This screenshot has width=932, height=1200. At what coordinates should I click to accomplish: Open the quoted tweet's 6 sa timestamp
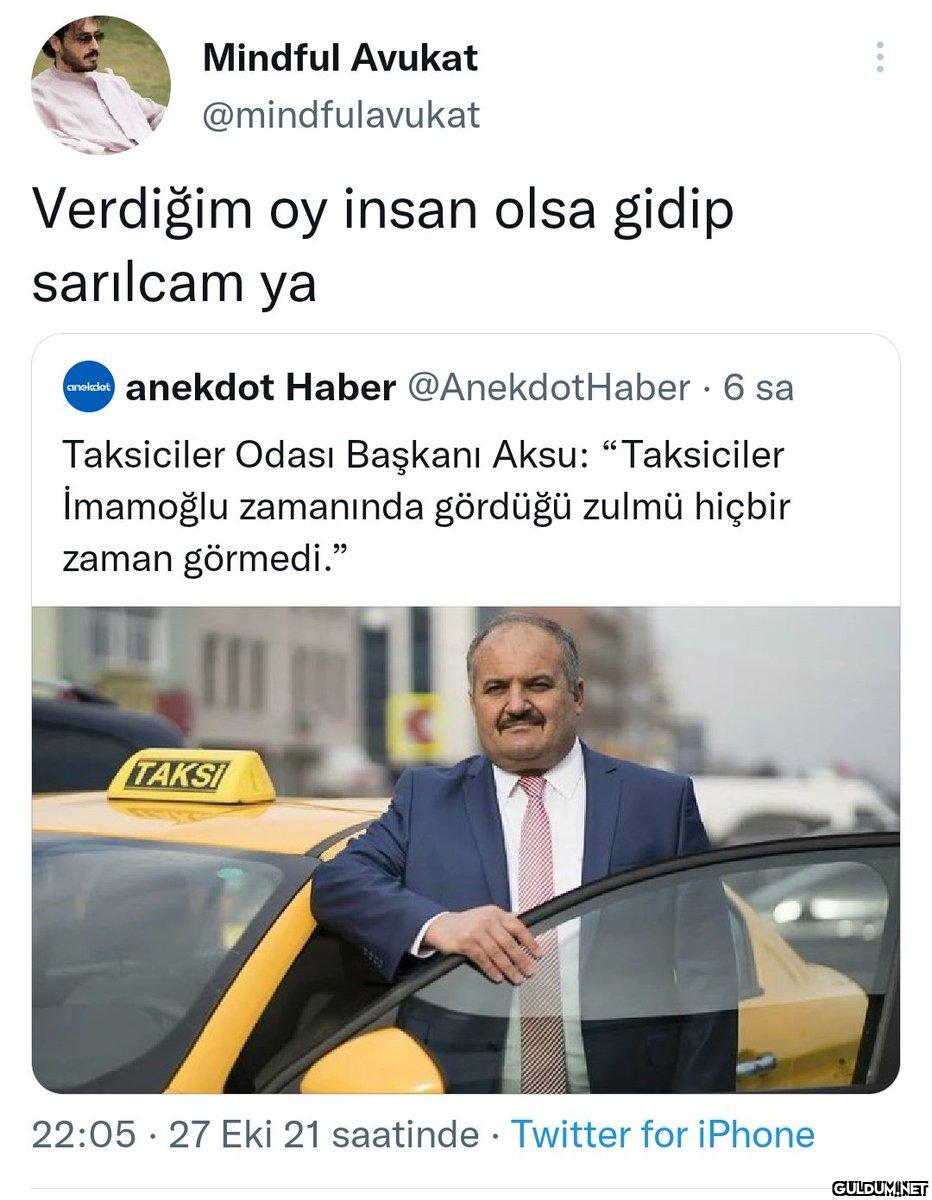[758, 387]
